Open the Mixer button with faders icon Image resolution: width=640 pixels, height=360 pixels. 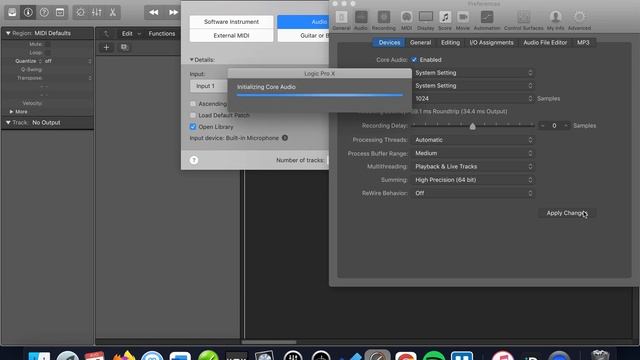(97, 12)
